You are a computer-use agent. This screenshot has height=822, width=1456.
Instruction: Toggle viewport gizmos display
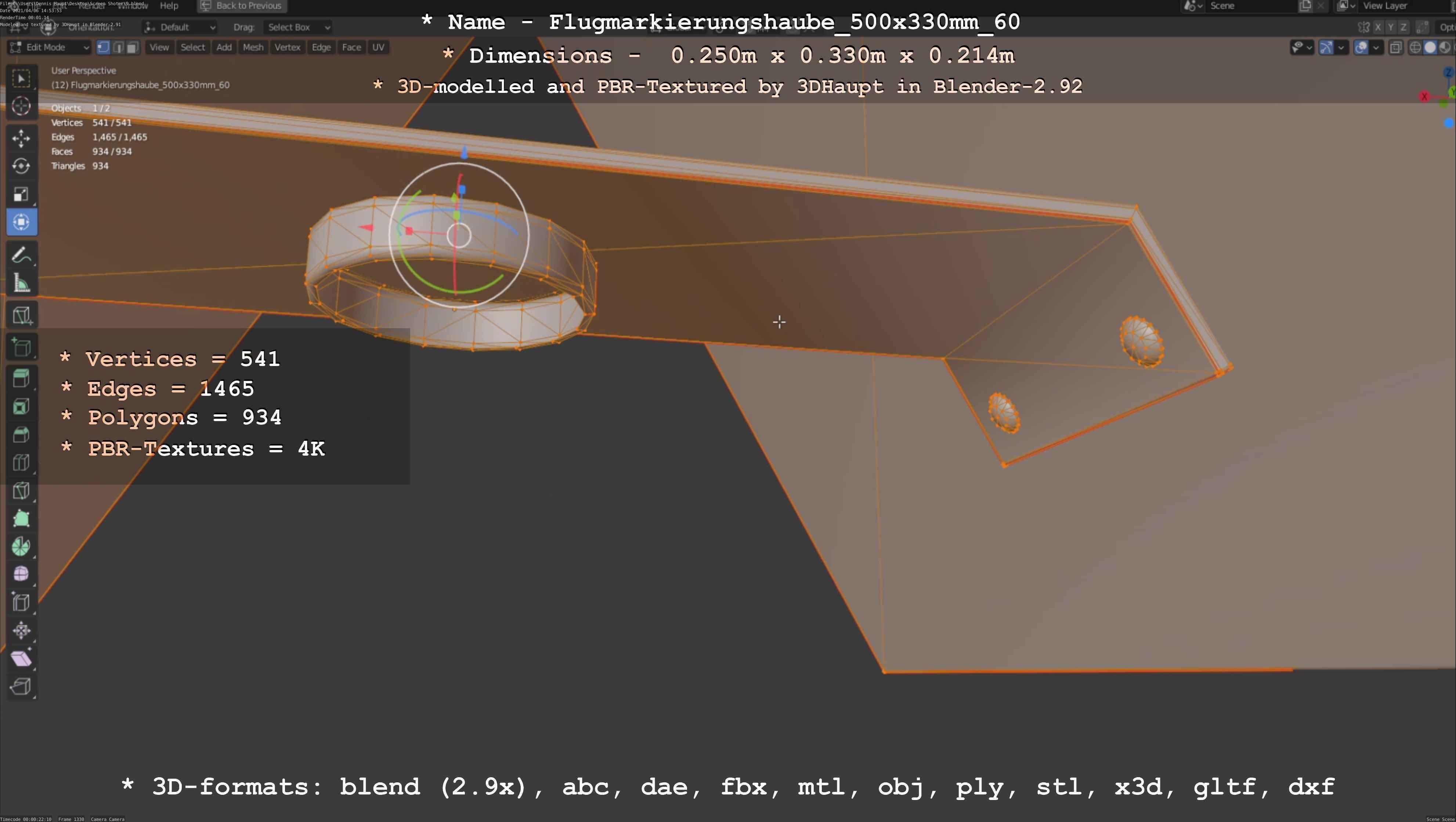[x=1326, y=47]
